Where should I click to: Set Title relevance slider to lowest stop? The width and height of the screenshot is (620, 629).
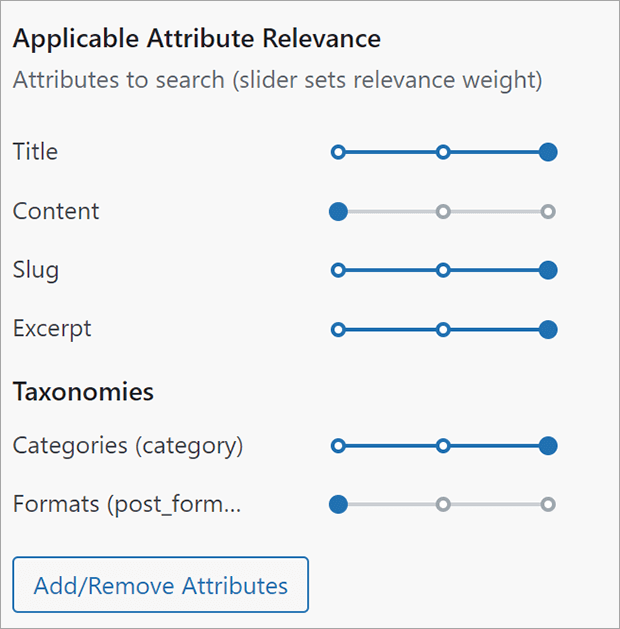click(x=338, y=152)
